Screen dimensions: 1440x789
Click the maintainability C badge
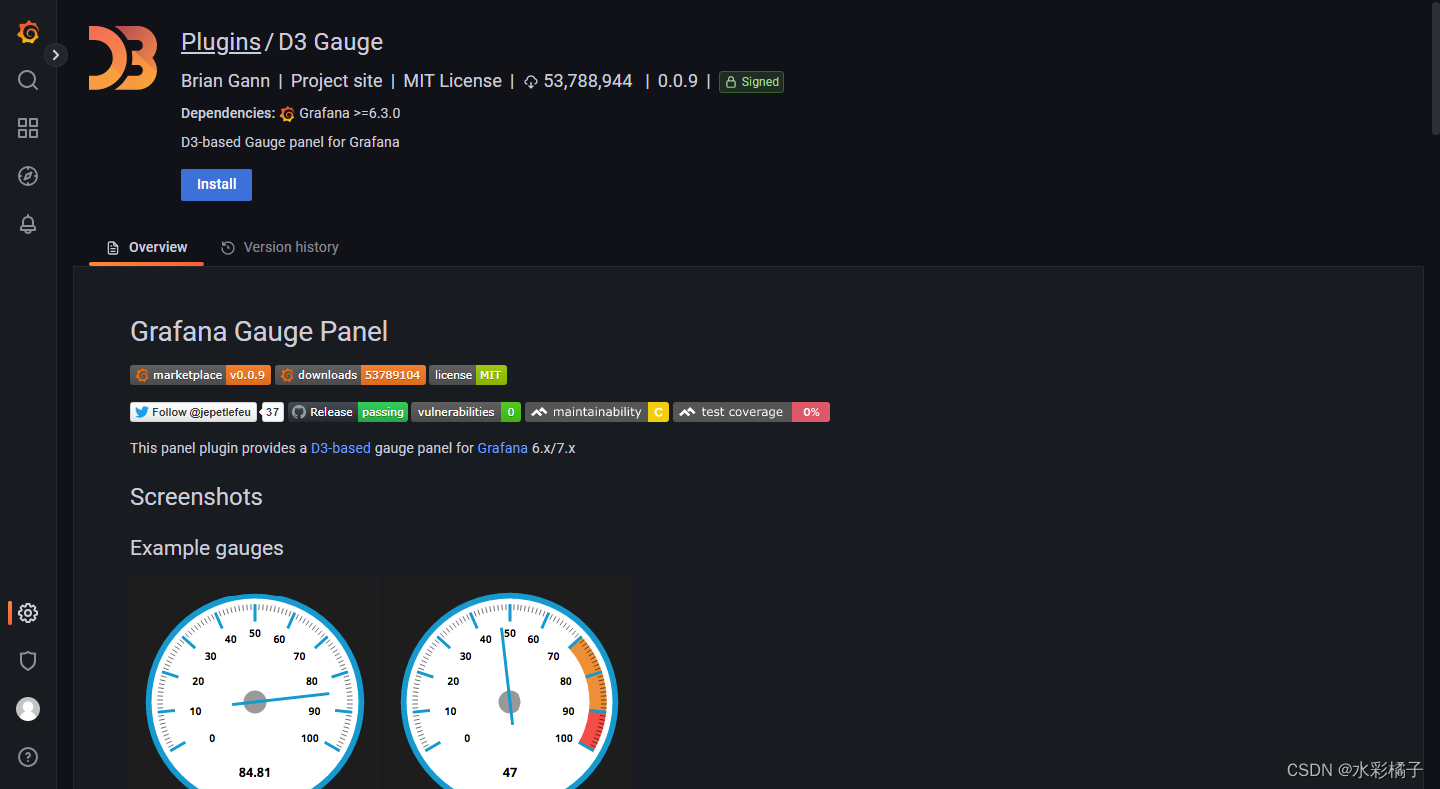pyautogui.click(x=597, y=412)
